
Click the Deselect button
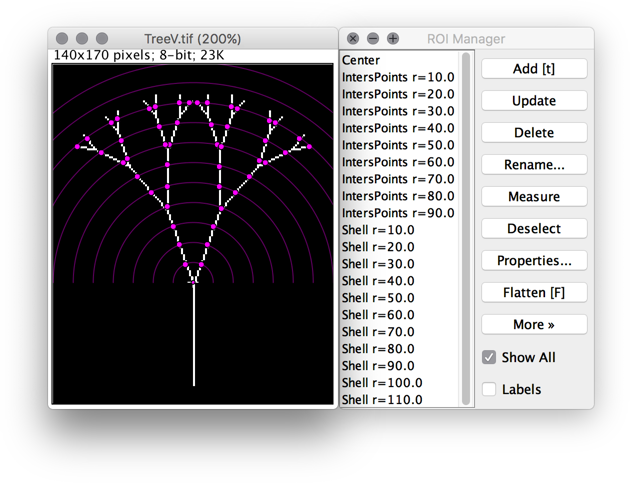(x=534, y=228)
